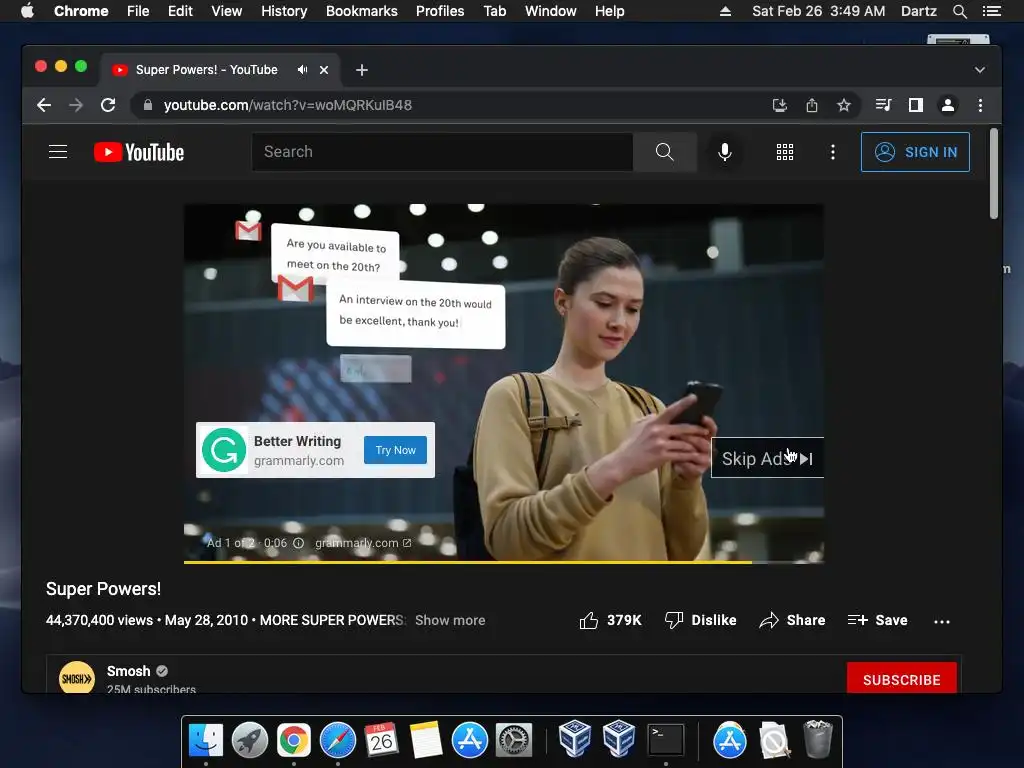Open a new Chrome tab
Screen dimensions: 1024x768
(x=362, y=70)
